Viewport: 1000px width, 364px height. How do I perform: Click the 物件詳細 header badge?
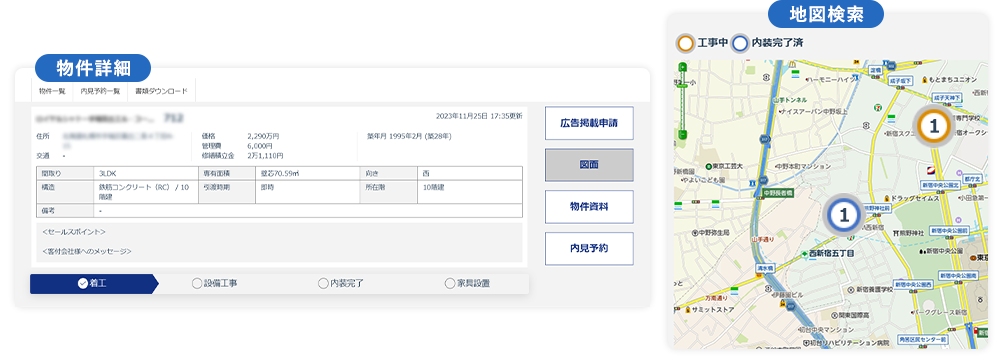click(93, 68)
